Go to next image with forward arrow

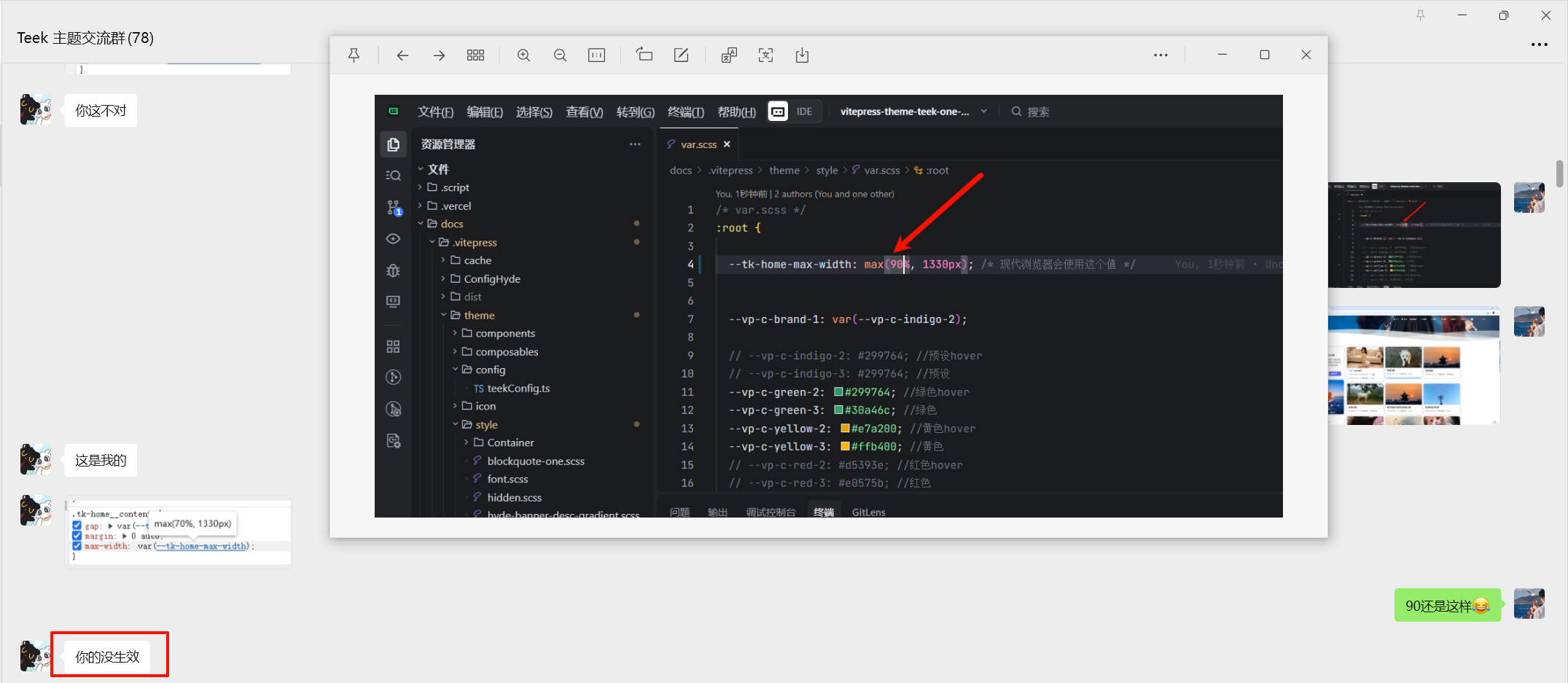pos(439,55)
